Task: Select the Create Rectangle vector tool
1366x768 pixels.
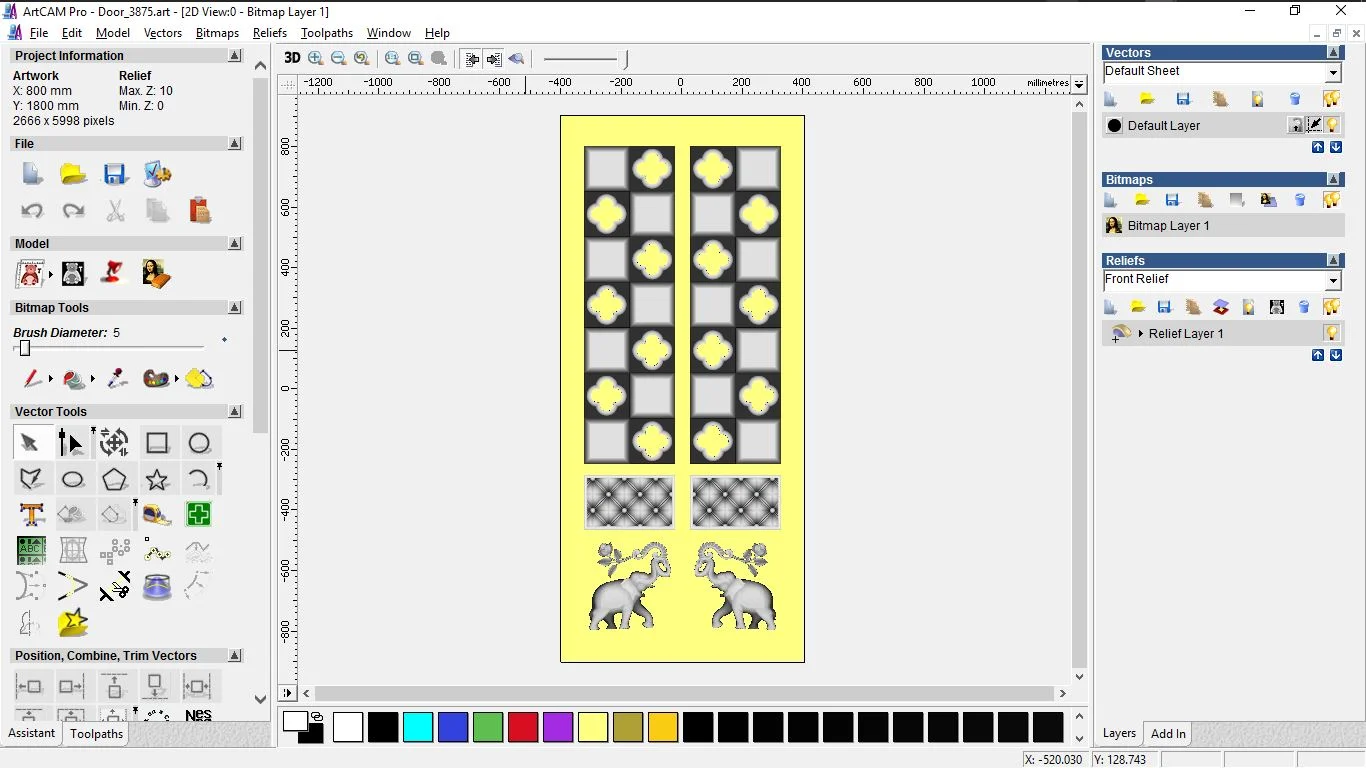Action: click(x=157, y=443)
